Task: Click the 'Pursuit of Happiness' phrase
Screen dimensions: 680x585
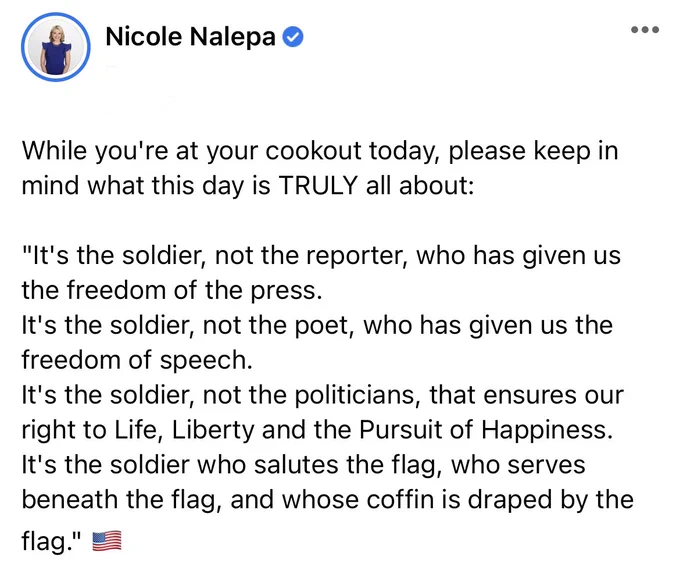Action: click(486, 430)
